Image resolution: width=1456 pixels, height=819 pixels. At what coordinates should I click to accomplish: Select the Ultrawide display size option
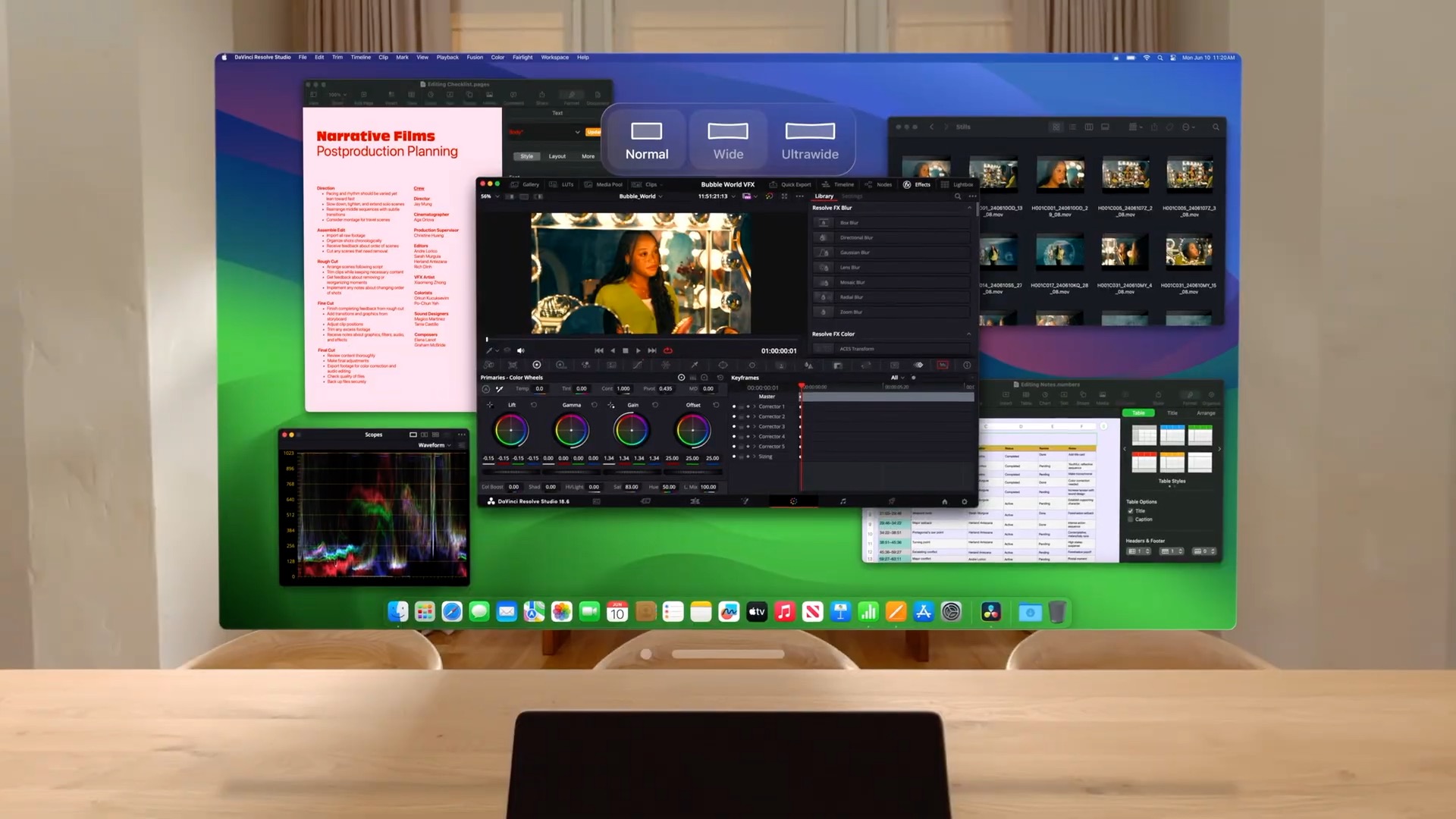tap(810, 140)
